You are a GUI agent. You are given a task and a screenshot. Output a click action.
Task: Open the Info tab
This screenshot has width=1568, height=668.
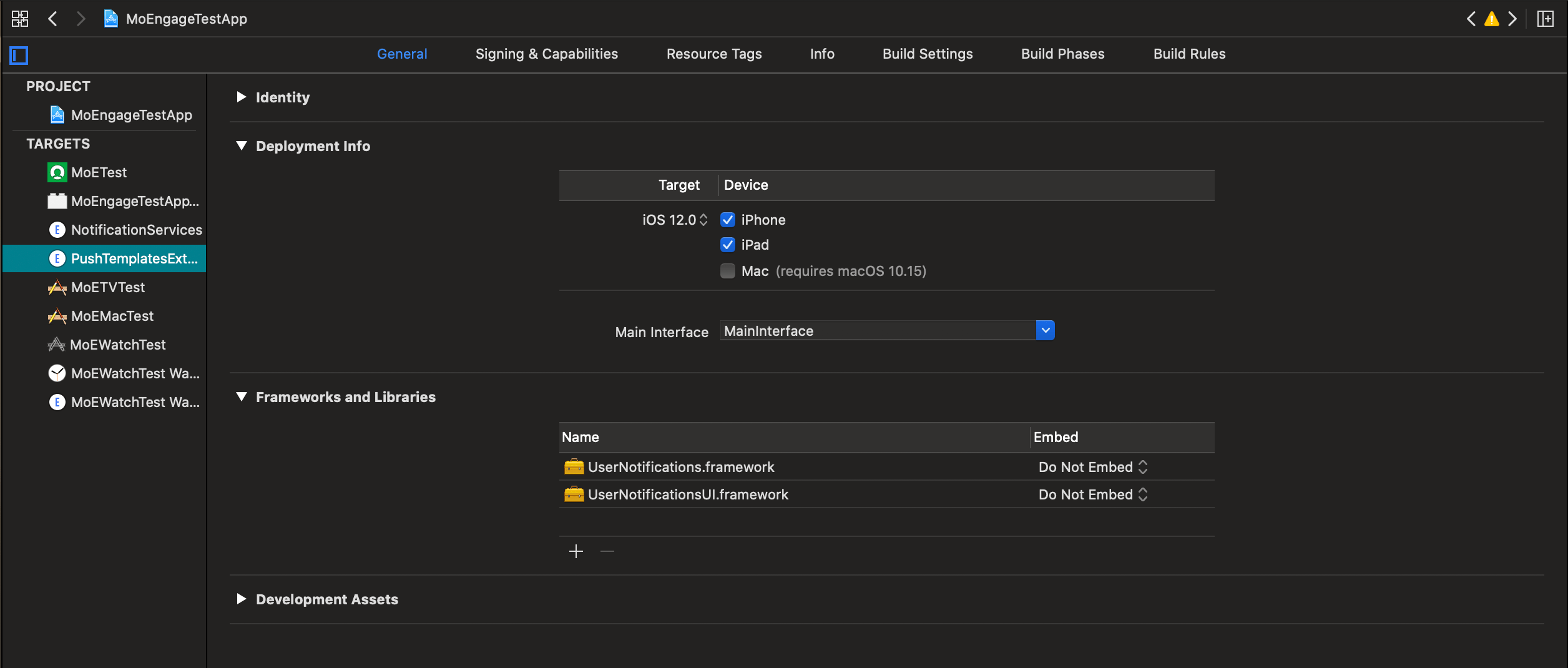coord(822,54)
